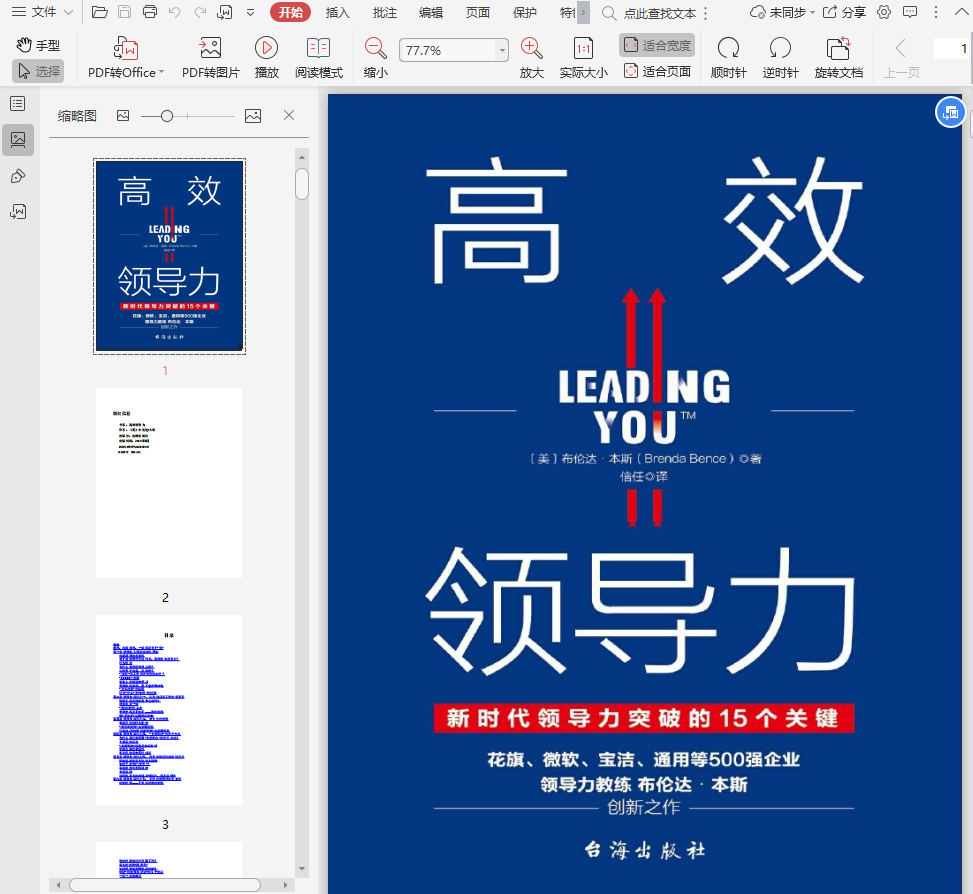Screen dimensions: 973x894
Task: Click thumbnail panel horizontal scrollbar handle
Action: tap(164, 885)
